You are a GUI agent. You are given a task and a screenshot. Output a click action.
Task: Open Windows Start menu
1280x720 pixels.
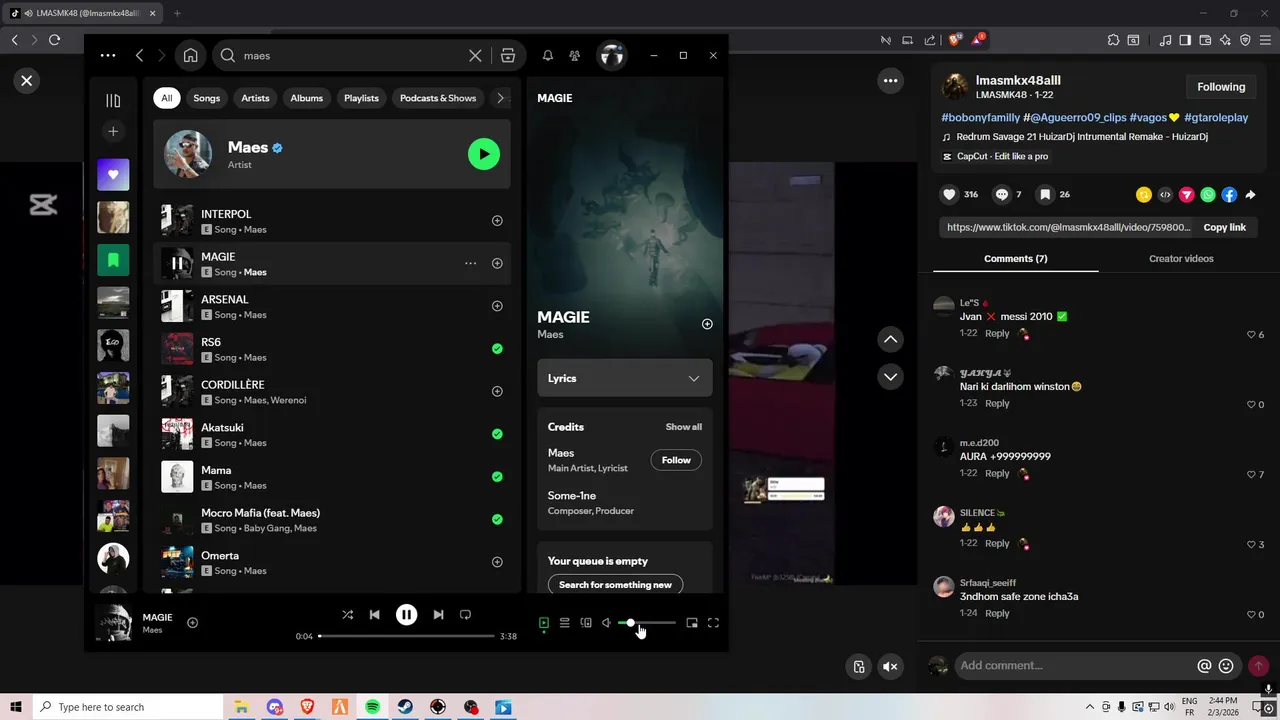16,707
